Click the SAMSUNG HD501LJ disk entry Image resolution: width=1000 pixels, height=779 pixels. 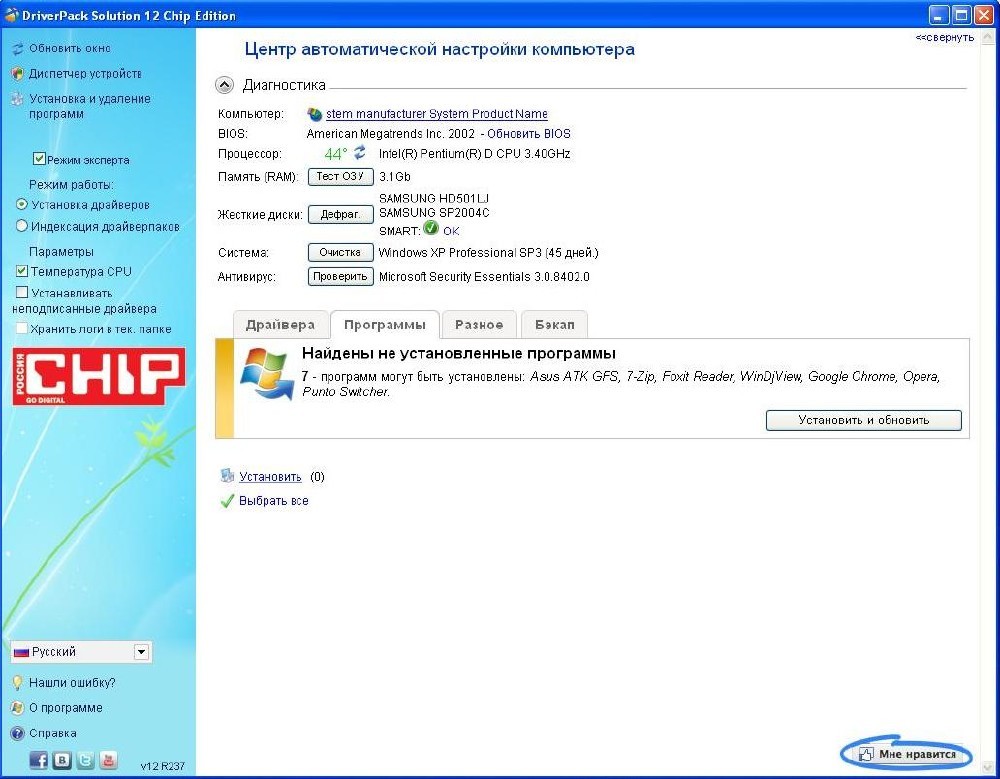(434, 198)
